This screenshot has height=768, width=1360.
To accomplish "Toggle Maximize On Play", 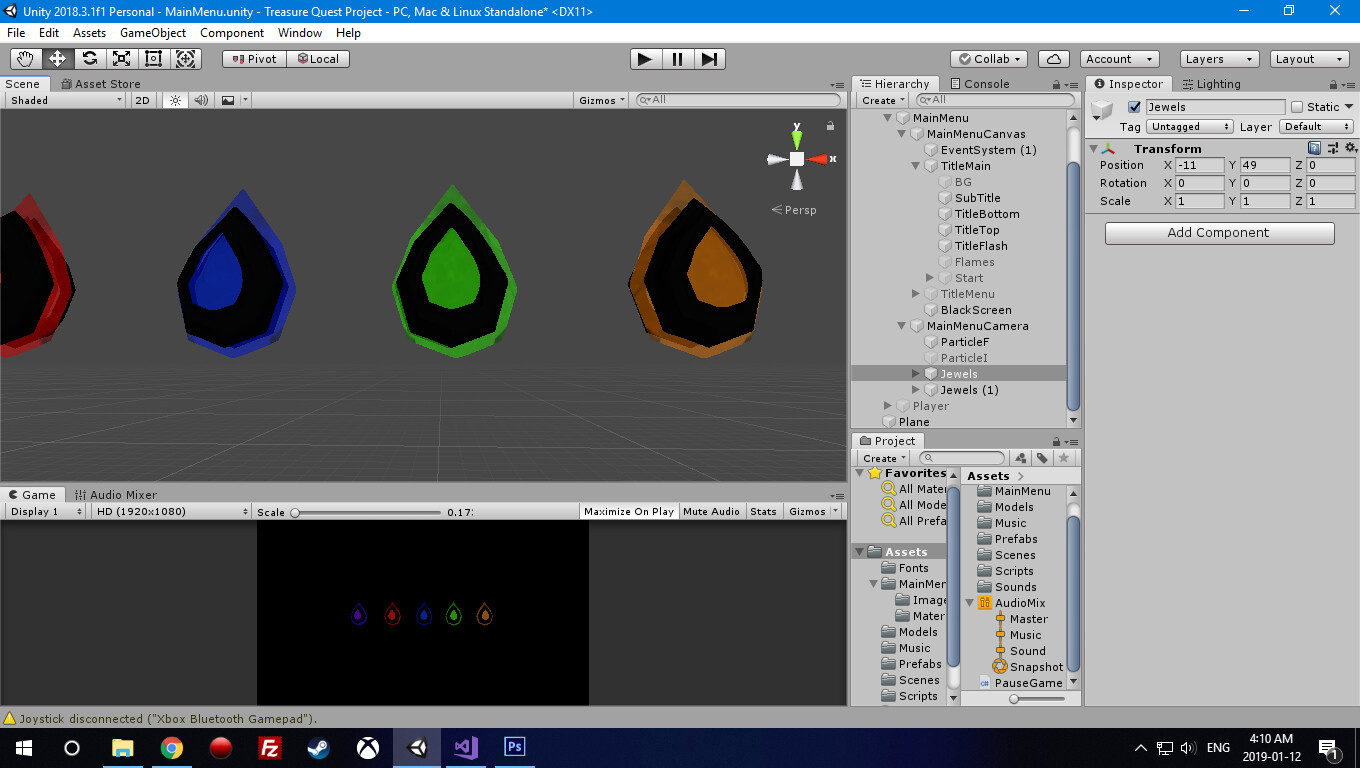I will click(x=629, y=511).
